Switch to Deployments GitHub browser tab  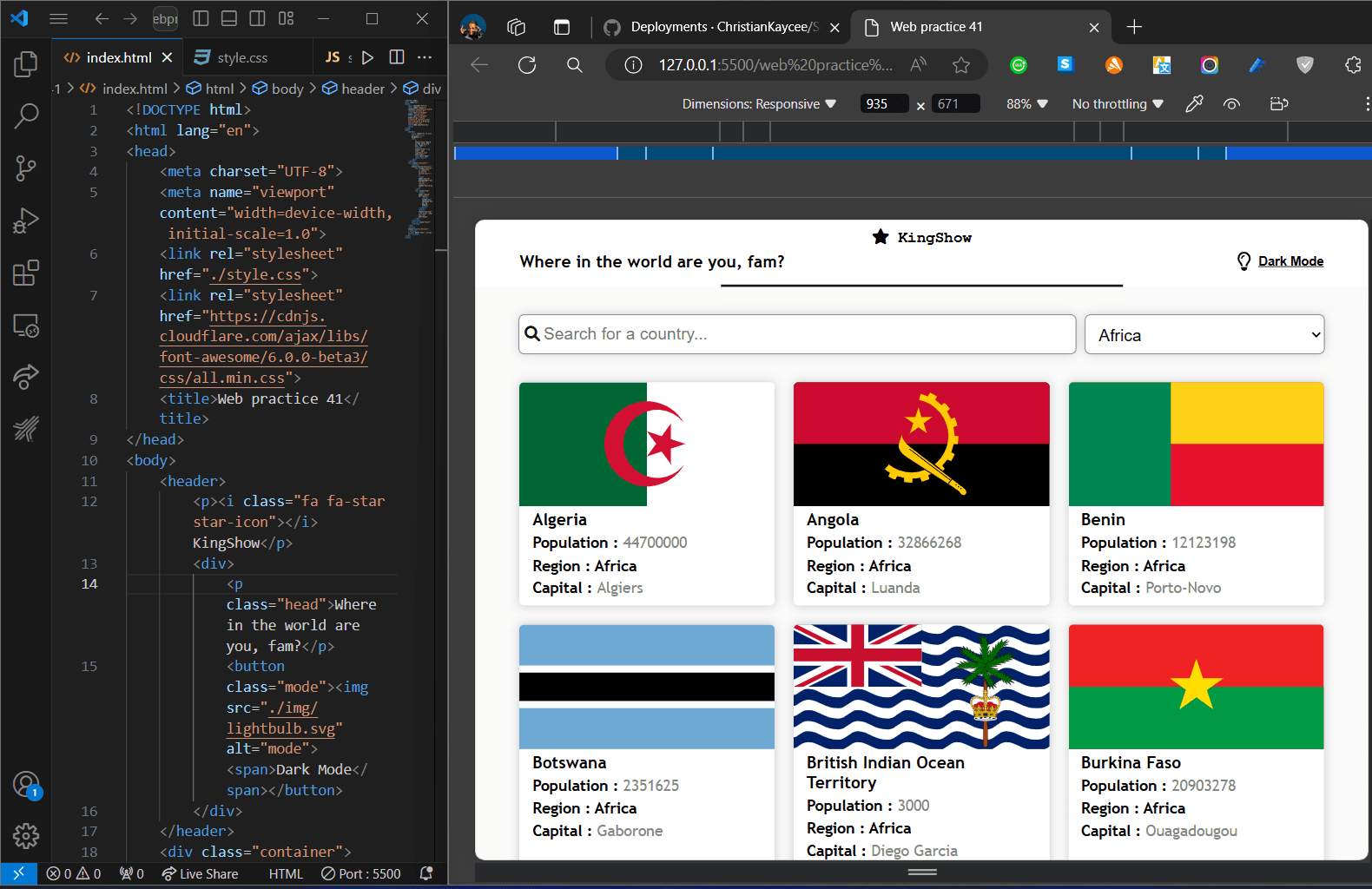point(723,27)
